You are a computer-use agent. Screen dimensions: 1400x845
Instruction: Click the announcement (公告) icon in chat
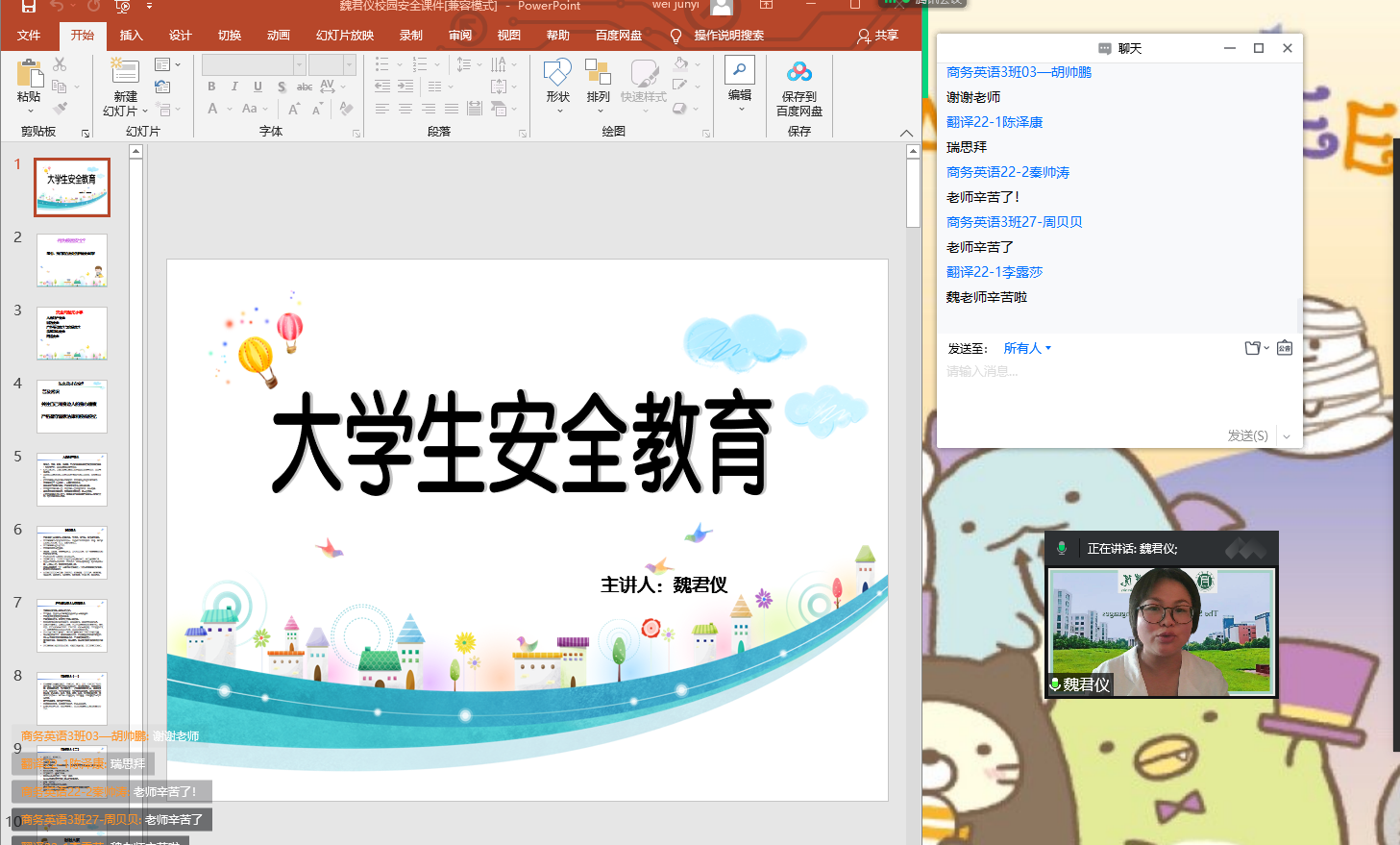pyautogui.click(x=1285, y=348)
